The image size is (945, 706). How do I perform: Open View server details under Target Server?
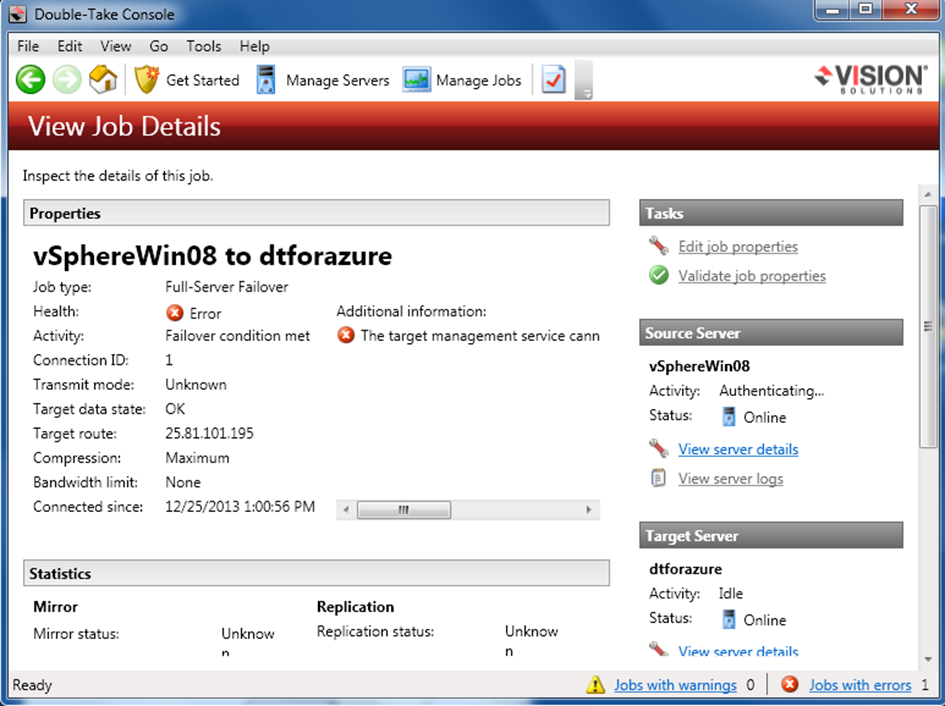738,651
